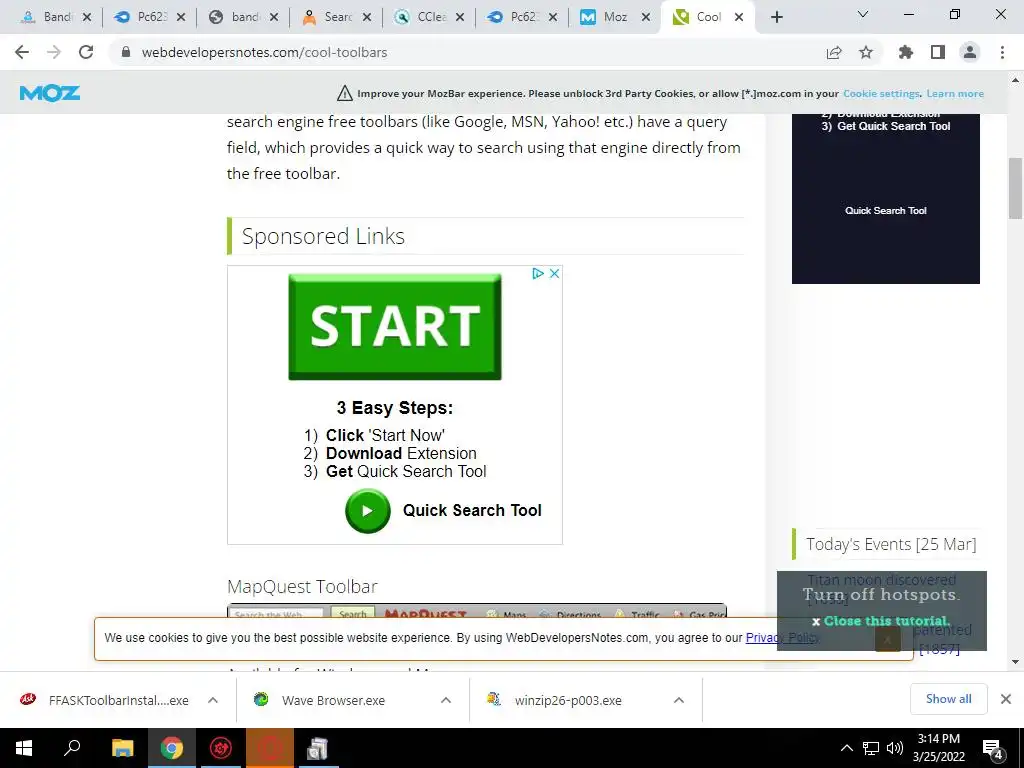Viewport: 1024px width, 768px height.
Task: Expand the winzip26-p003.exe download options
Action: (679, 700)
